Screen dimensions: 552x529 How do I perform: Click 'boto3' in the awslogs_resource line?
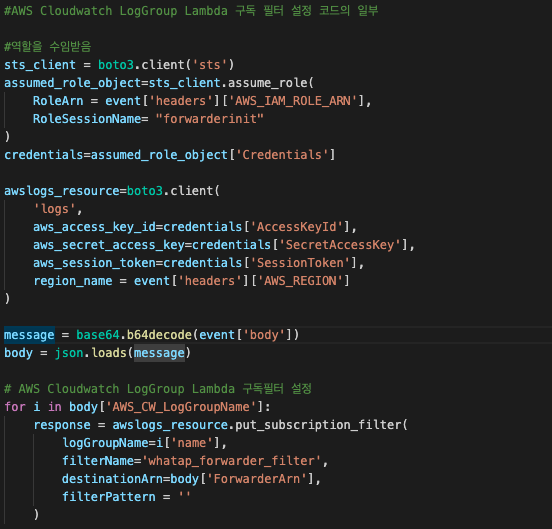pos(145,191)
